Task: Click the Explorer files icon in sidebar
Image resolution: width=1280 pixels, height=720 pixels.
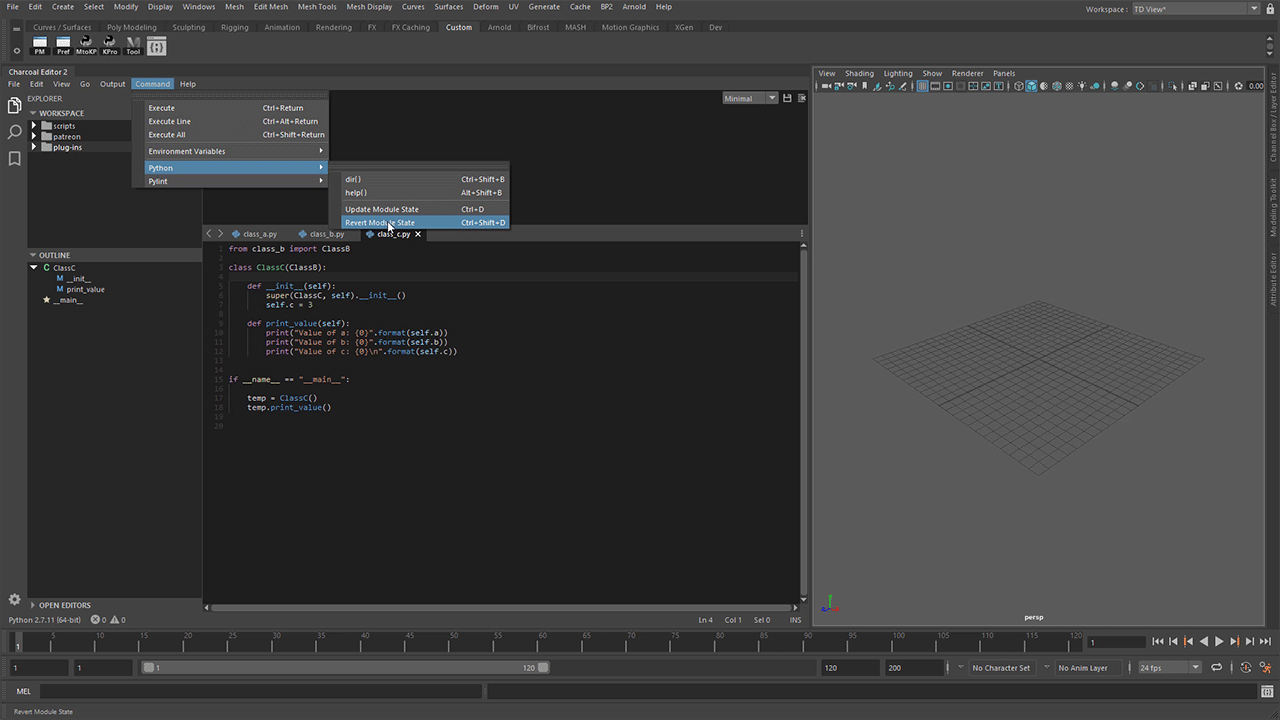Action: coord(14,105)
